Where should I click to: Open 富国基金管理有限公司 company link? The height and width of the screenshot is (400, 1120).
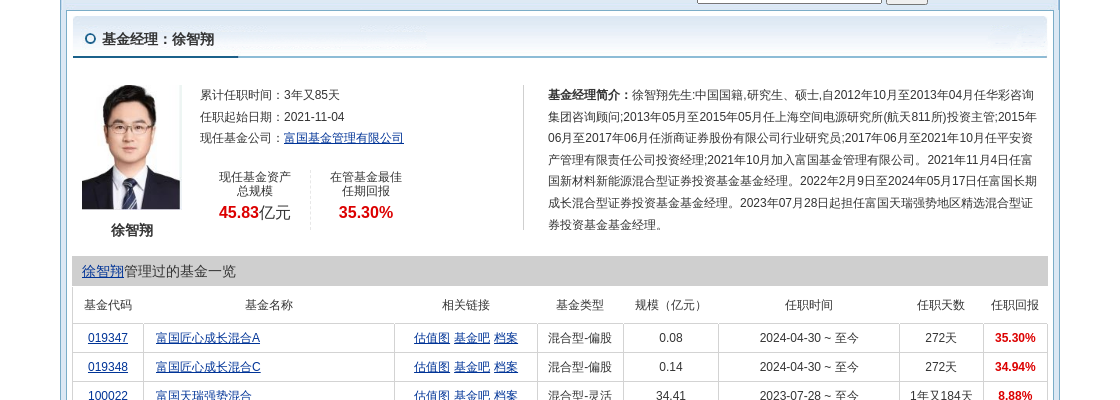pos(344,138)
